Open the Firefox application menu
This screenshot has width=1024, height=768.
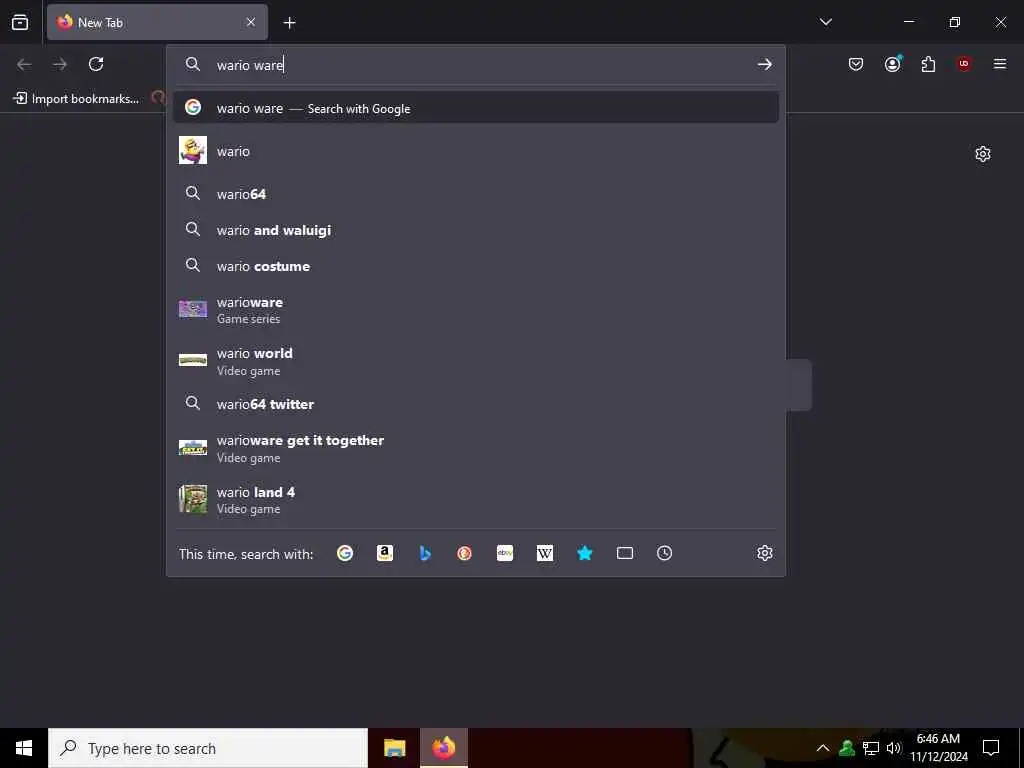(x=999, y=64)
